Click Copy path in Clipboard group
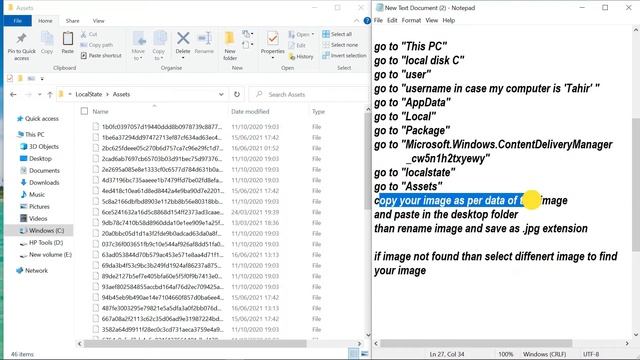The width and height of the screenshot is (640, 360). tap(97, 45)
